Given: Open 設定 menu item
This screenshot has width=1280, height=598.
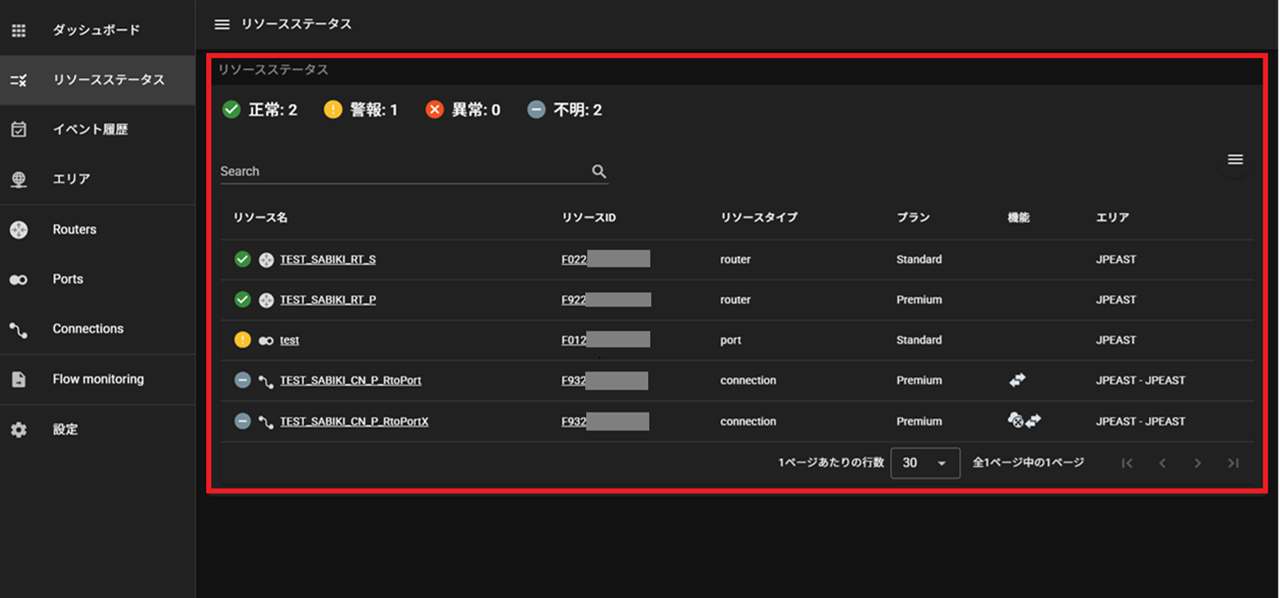Looking at the screenshot, I should pyautogui.click(x=97, y=429).
